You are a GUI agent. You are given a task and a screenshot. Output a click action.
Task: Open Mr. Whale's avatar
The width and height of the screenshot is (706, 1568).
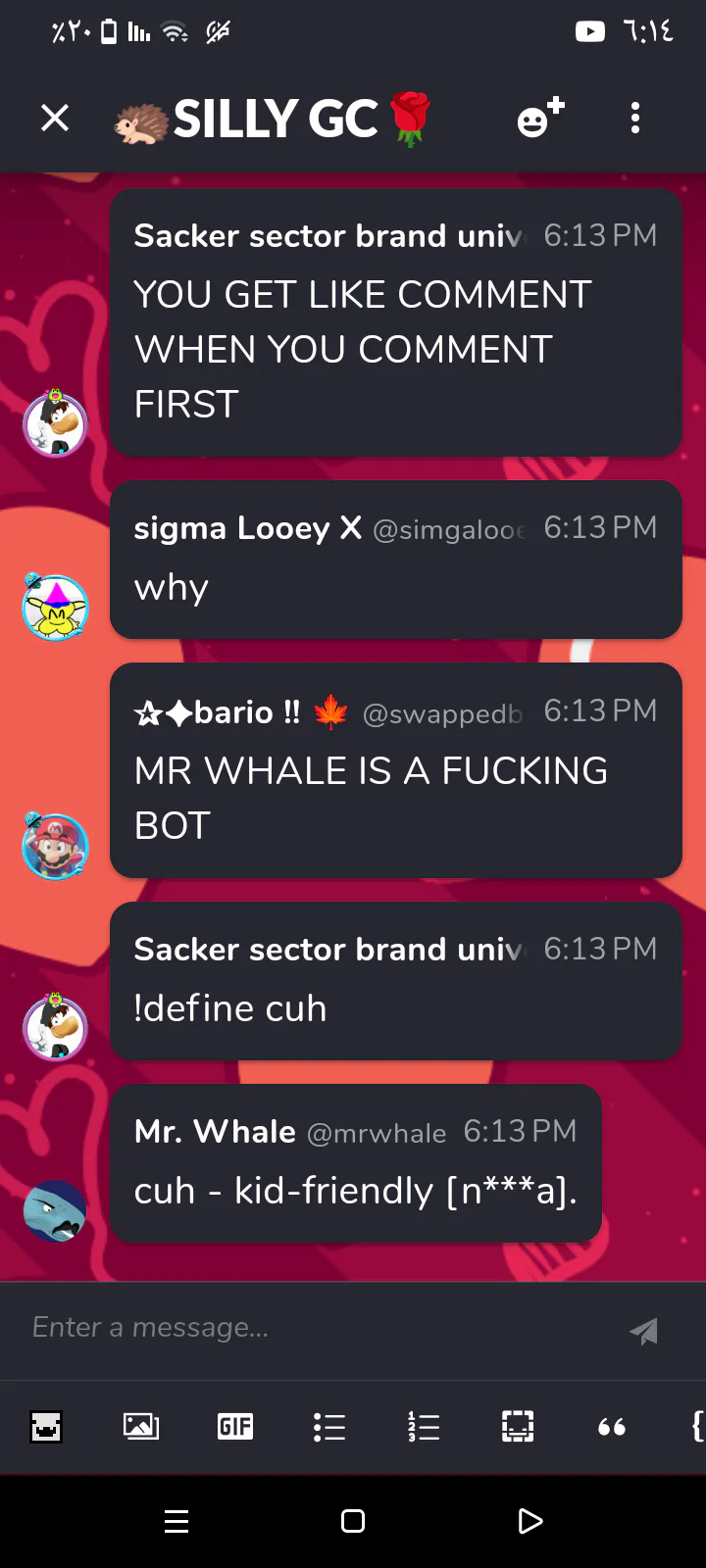click(55, 1211)
